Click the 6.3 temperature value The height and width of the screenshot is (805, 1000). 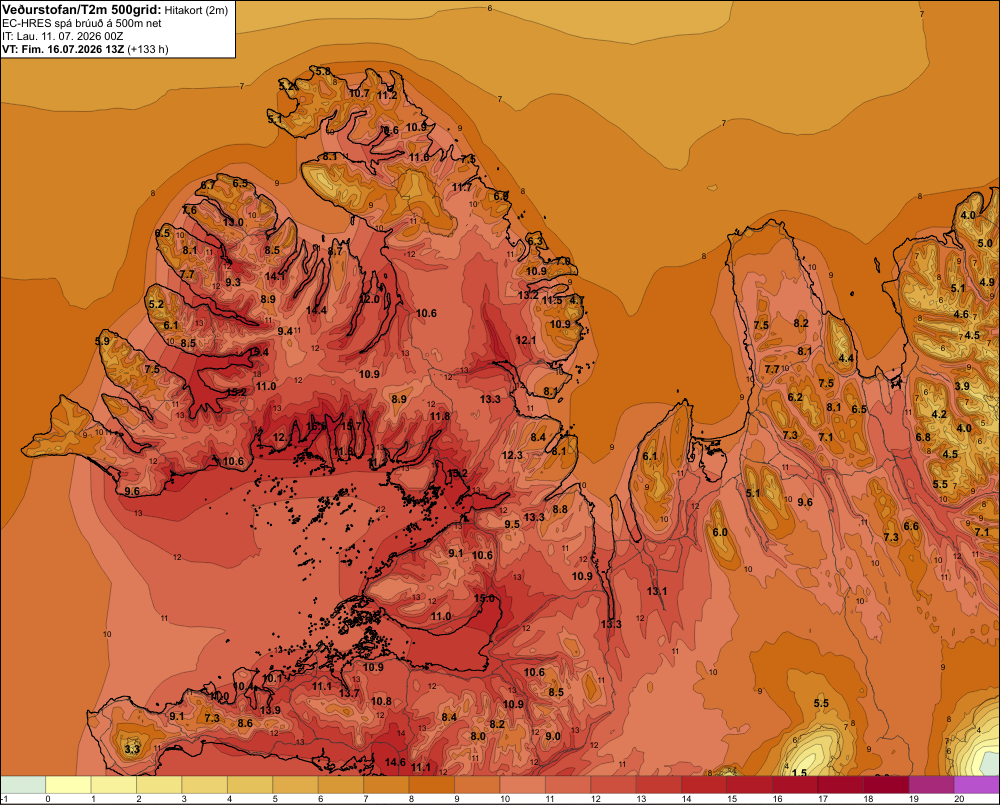(x=535, y=241)
